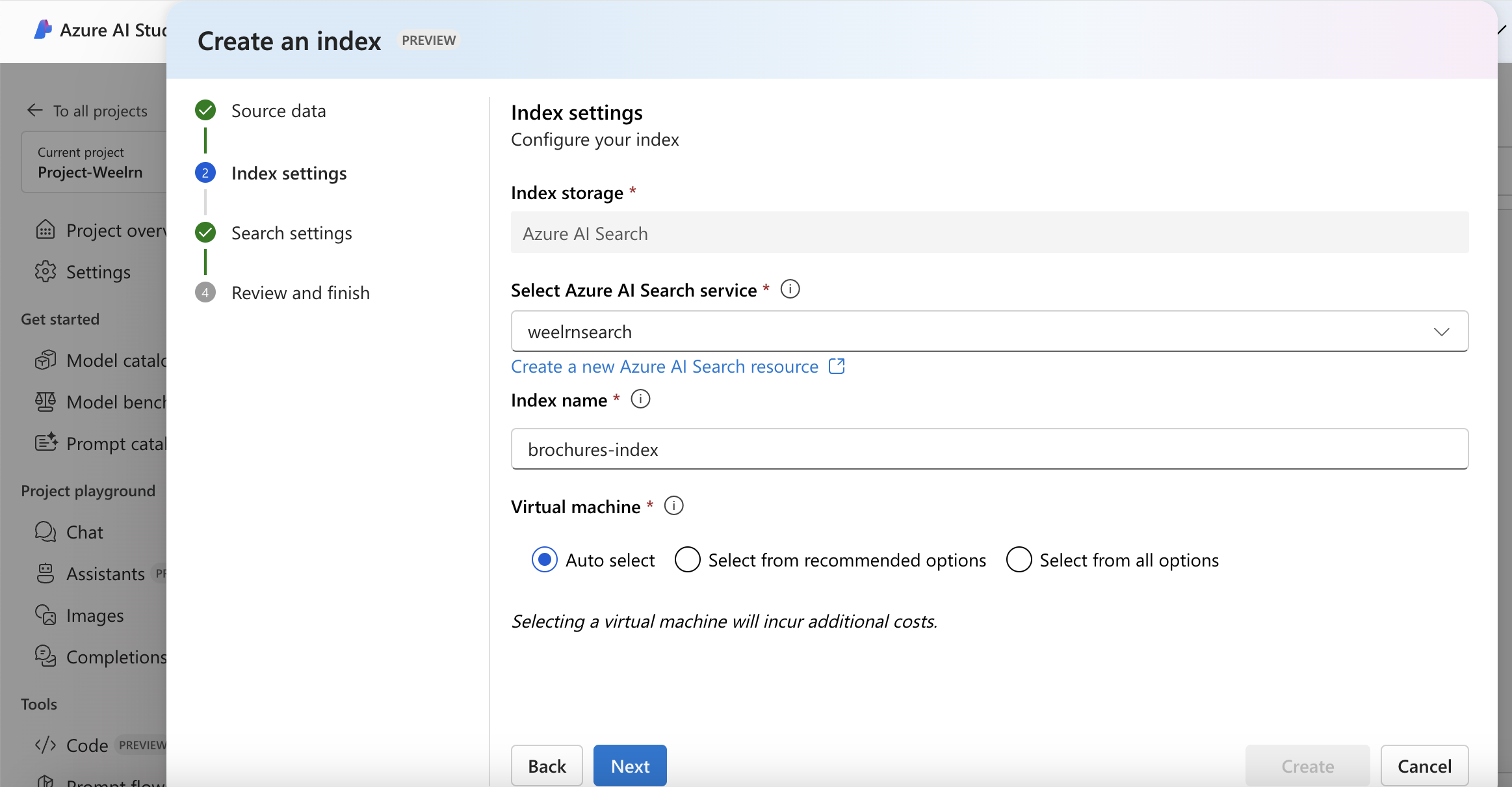Choose Select from all options radio
1512x787 pixels.
click(x=1019, y=559)
